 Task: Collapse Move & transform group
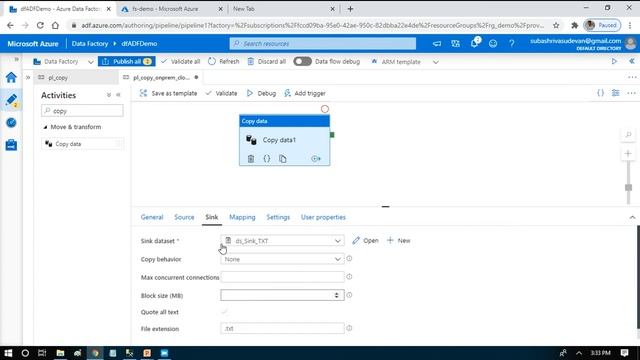[45, 127]
